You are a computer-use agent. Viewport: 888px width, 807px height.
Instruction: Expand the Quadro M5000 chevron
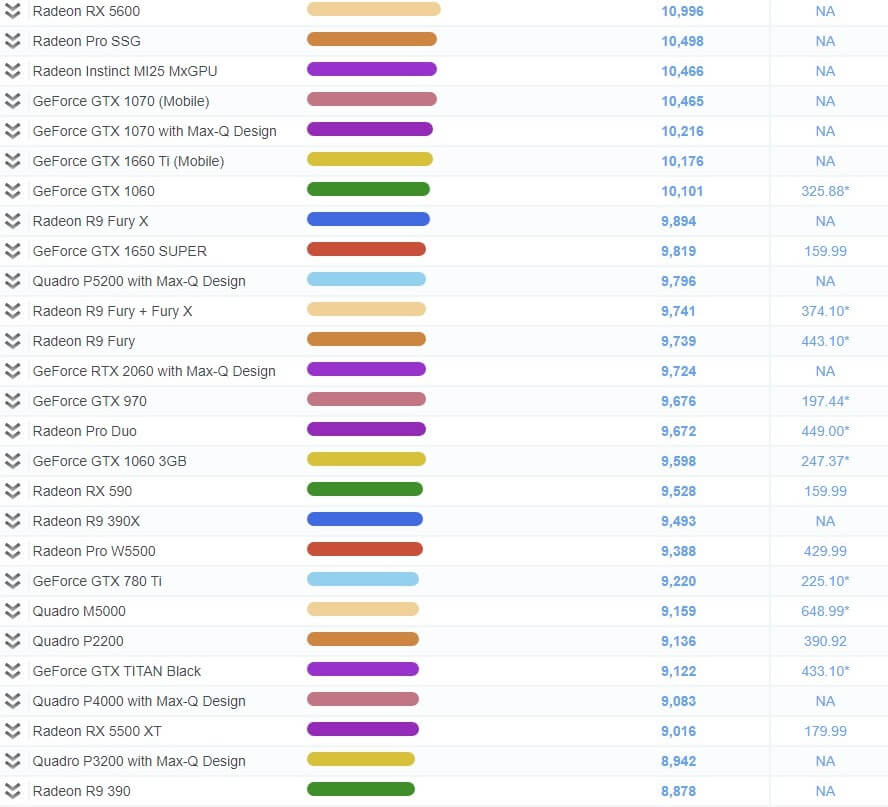[x=12, y=611]
